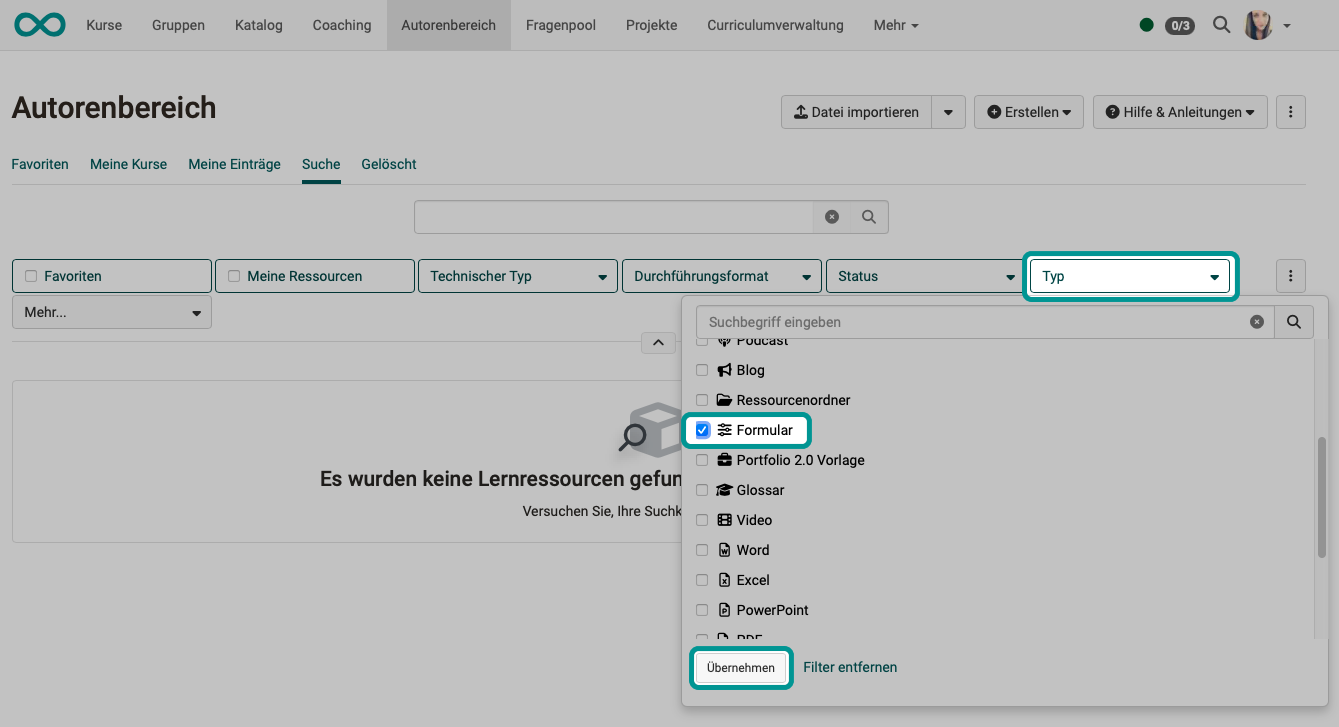Screen dimensions: 1339x727
Task: Check the Video type checkbox
Action: click(702, 520)
